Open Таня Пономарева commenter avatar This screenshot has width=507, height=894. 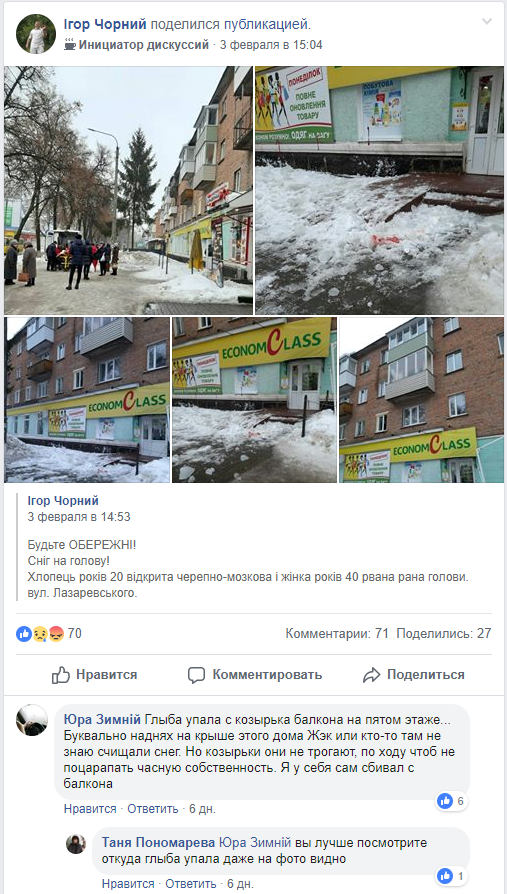(x=76, y=844)
